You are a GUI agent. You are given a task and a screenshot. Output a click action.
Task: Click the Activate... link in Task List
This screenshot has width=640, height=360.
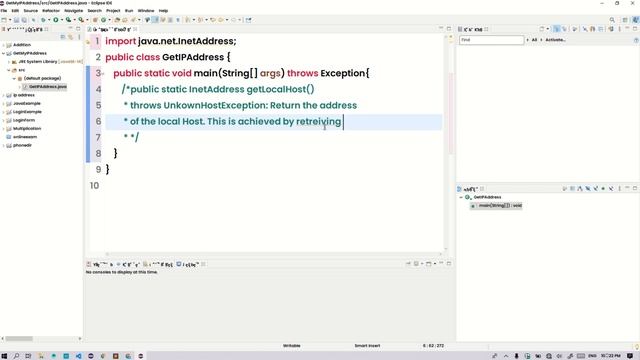click(555, 40)
